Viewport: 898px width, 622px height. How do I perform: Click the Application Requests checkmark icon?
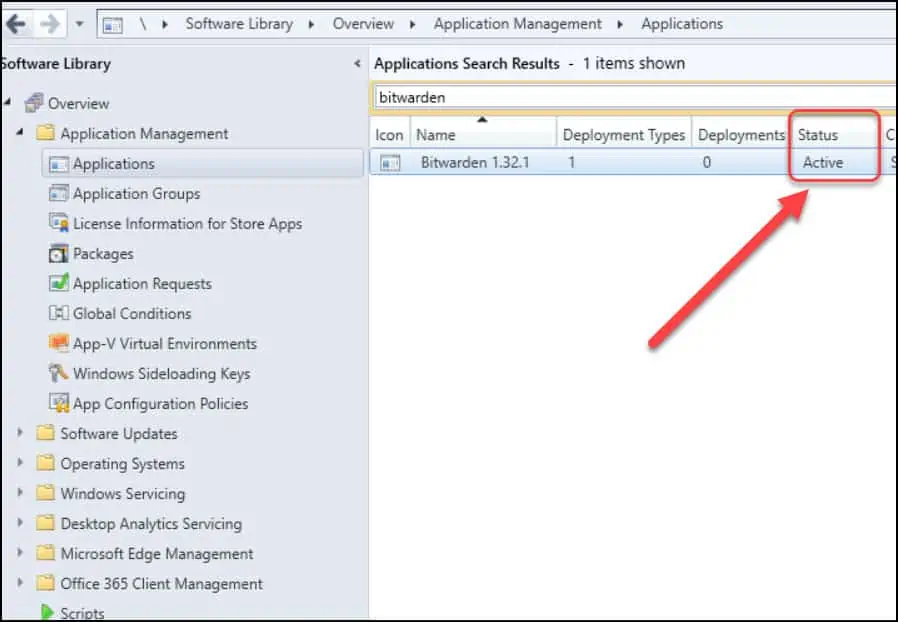point(58,282)
